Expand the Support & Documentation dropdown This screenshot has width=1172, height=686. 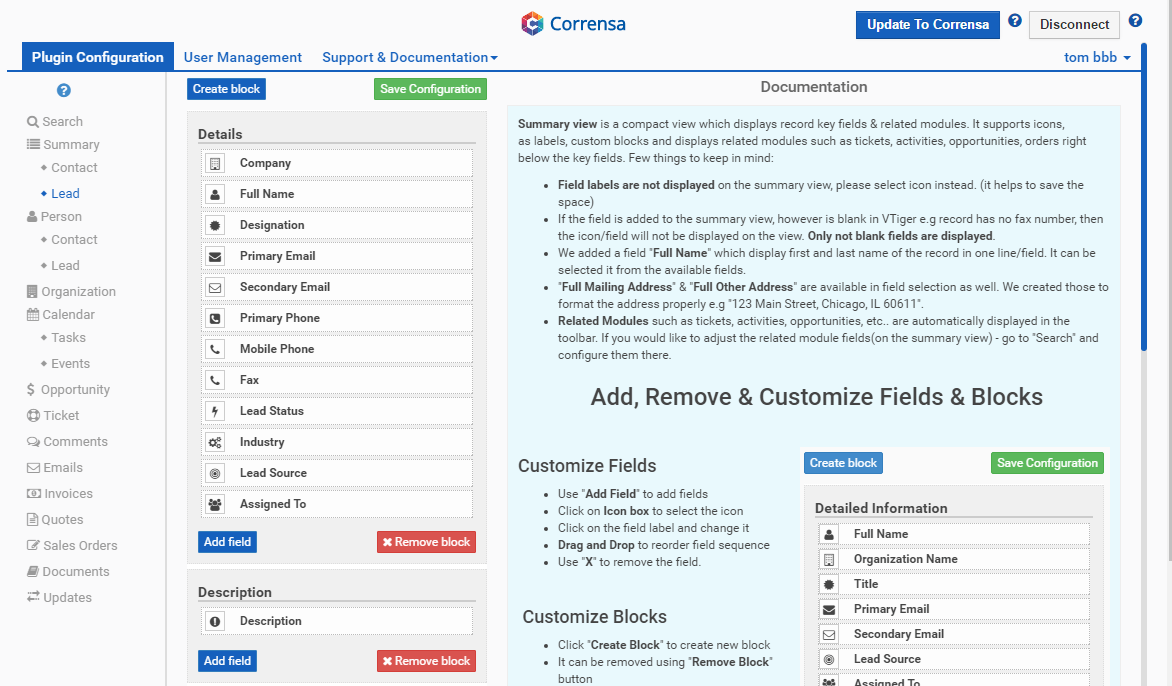coord(410,58)
